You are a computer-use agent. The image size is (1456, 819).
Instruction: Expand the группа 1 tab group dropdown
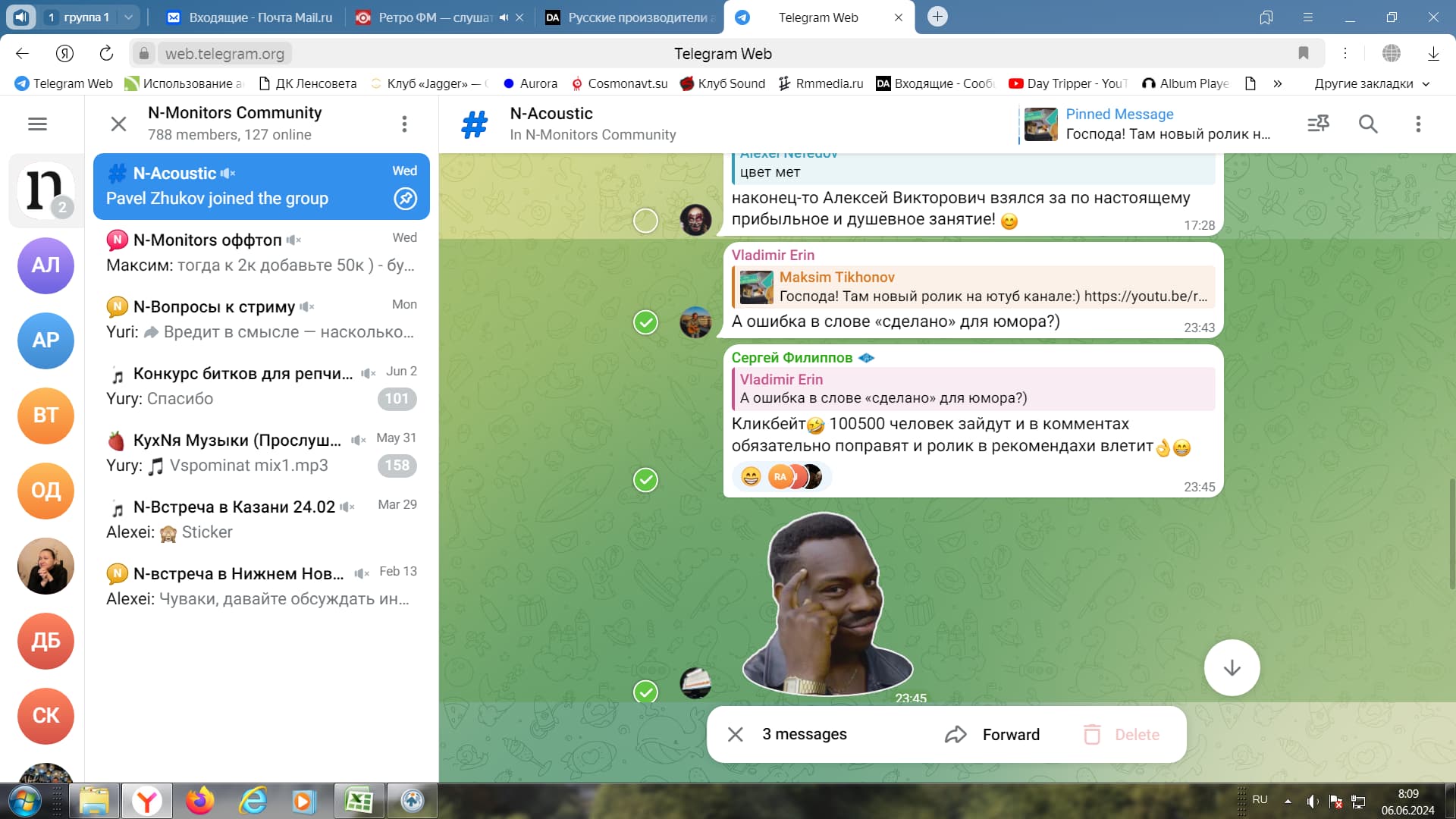click(128, 17)
